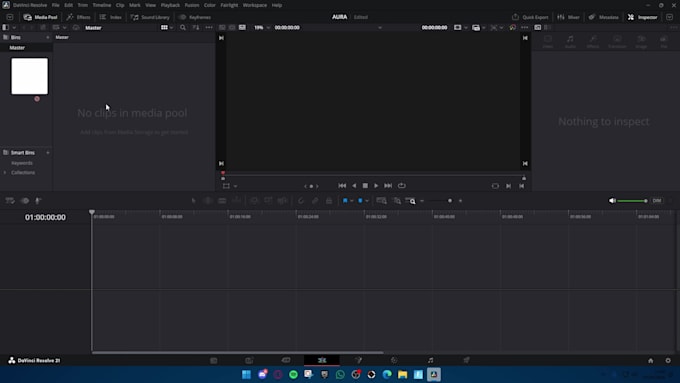Image resolution: width=680 pixels, height=383 pixels.
Task: Open the viewer zoom 19% dropdown
Action: pyautogui.click(x=262, y=27)
